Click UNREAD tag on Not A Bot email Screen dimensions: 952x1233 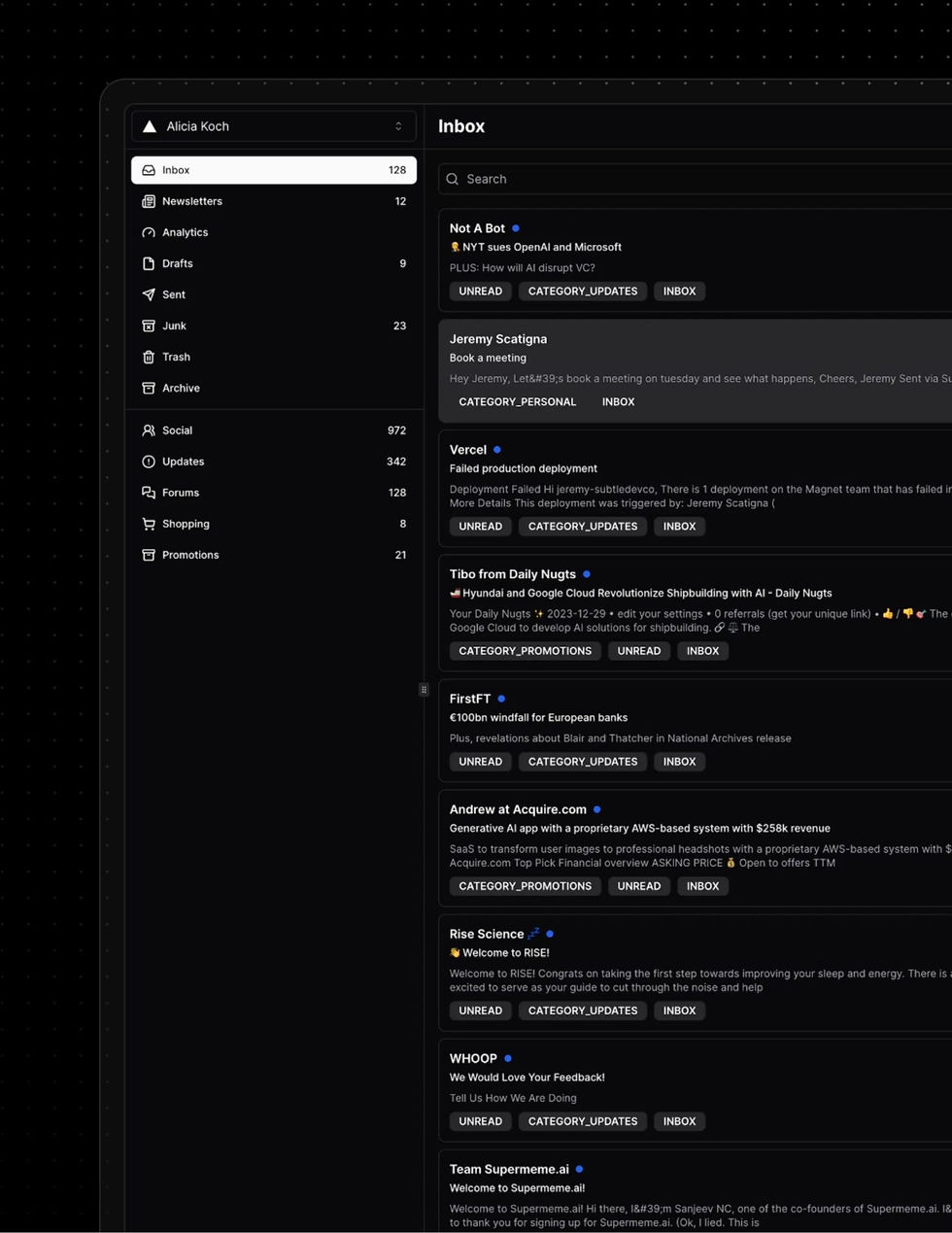pyautogui.click(x=481, y=291)
